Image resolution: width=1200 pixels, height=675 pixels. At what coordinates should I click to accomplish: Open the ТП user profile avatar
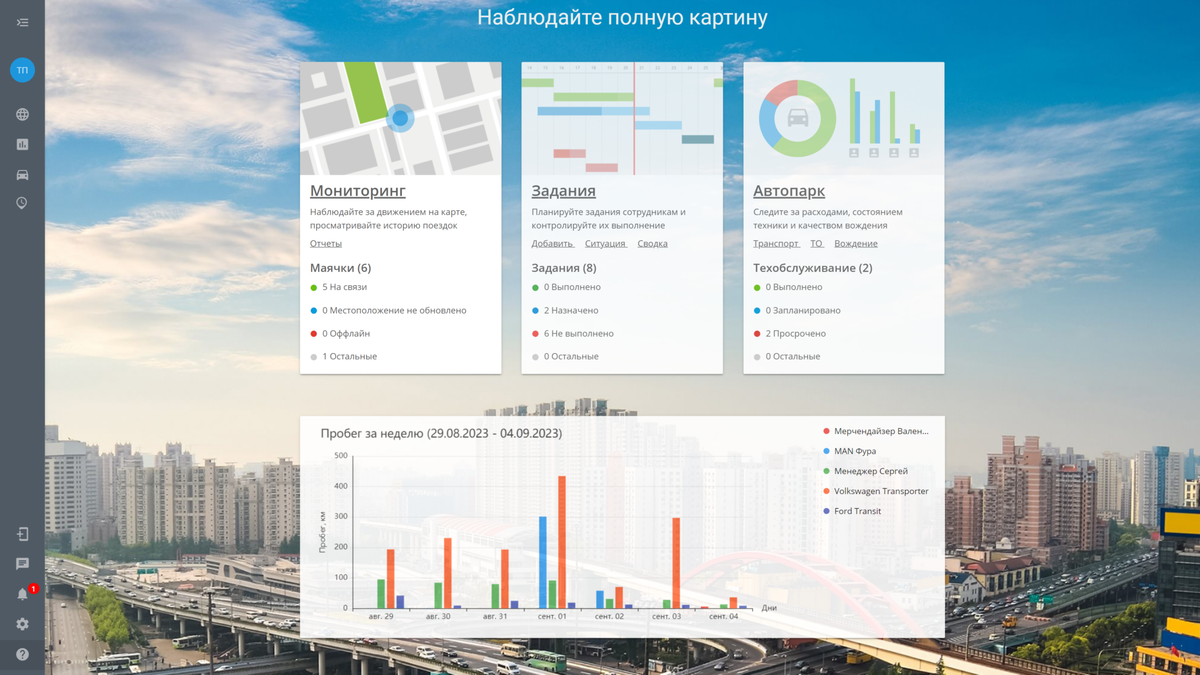(x=22, y=70)
